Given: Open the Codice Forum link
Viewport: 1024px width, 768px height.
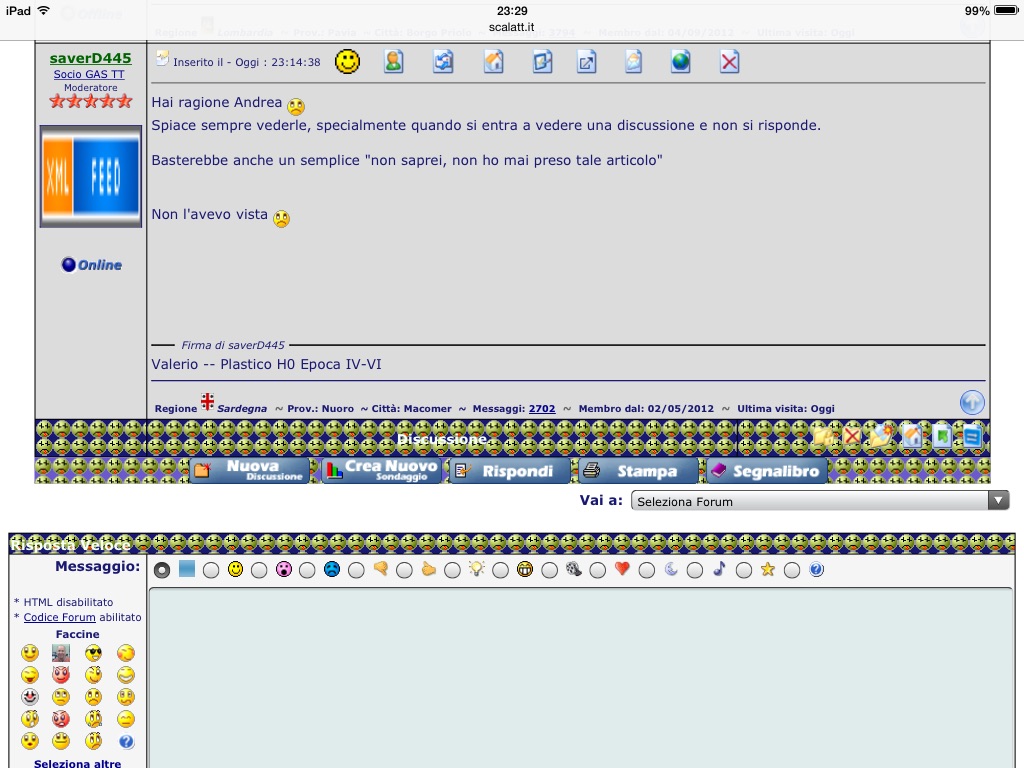Looking at the screenshot, I should 59,617.
